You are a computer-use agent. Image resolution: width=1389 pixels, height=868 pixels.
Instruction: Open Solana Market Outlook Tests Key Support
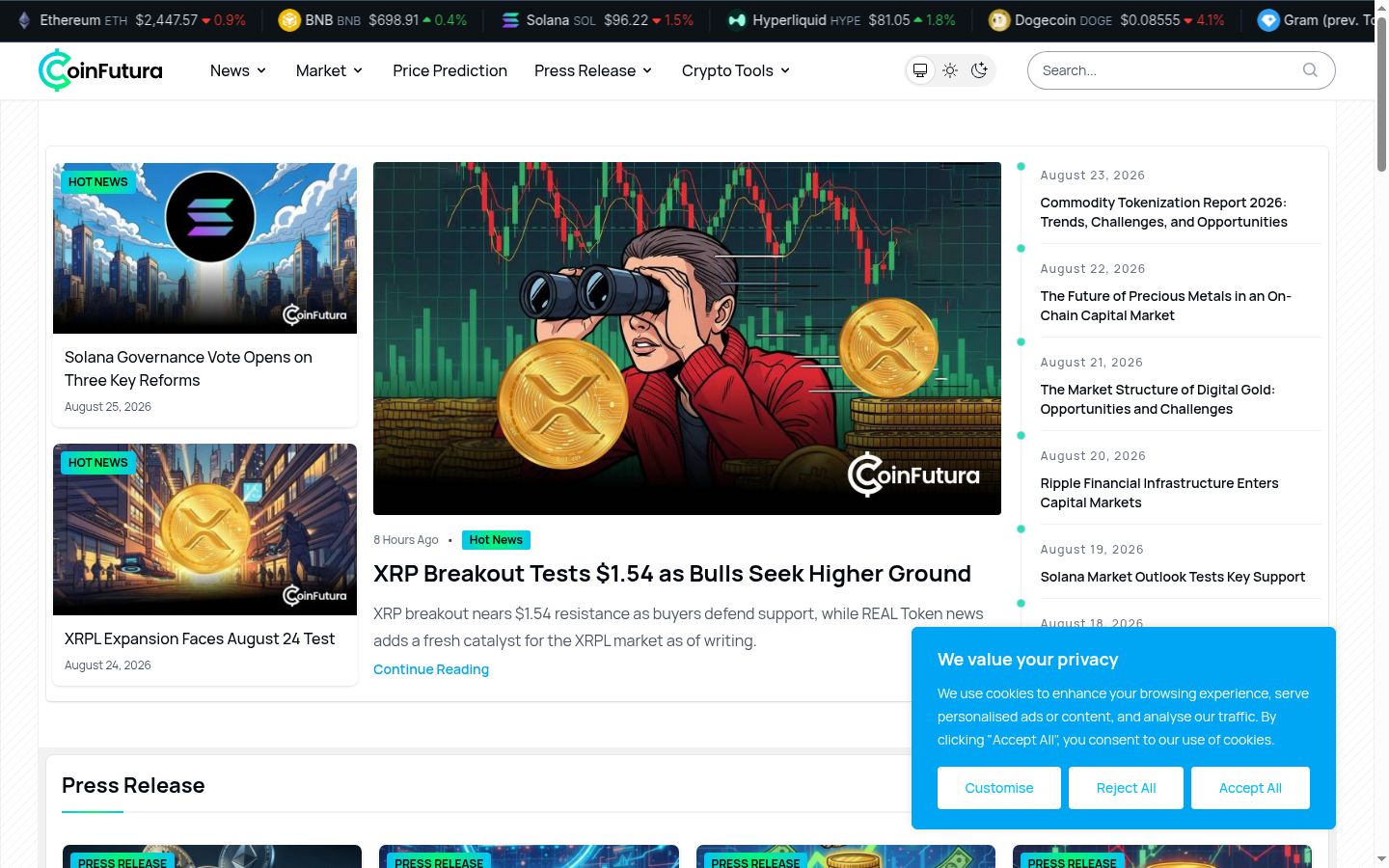coord(1173,577)
